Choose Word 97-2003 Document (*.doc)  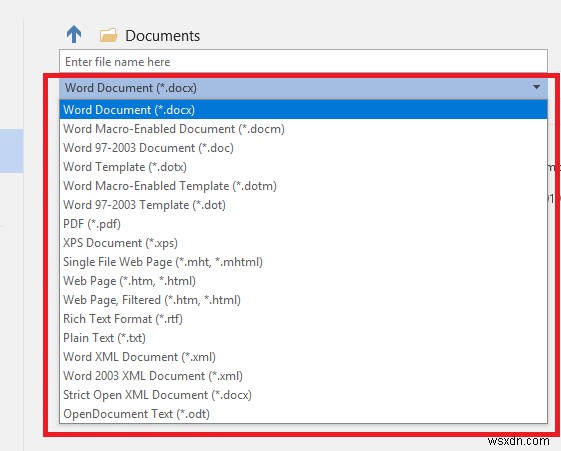click(303, 148)
